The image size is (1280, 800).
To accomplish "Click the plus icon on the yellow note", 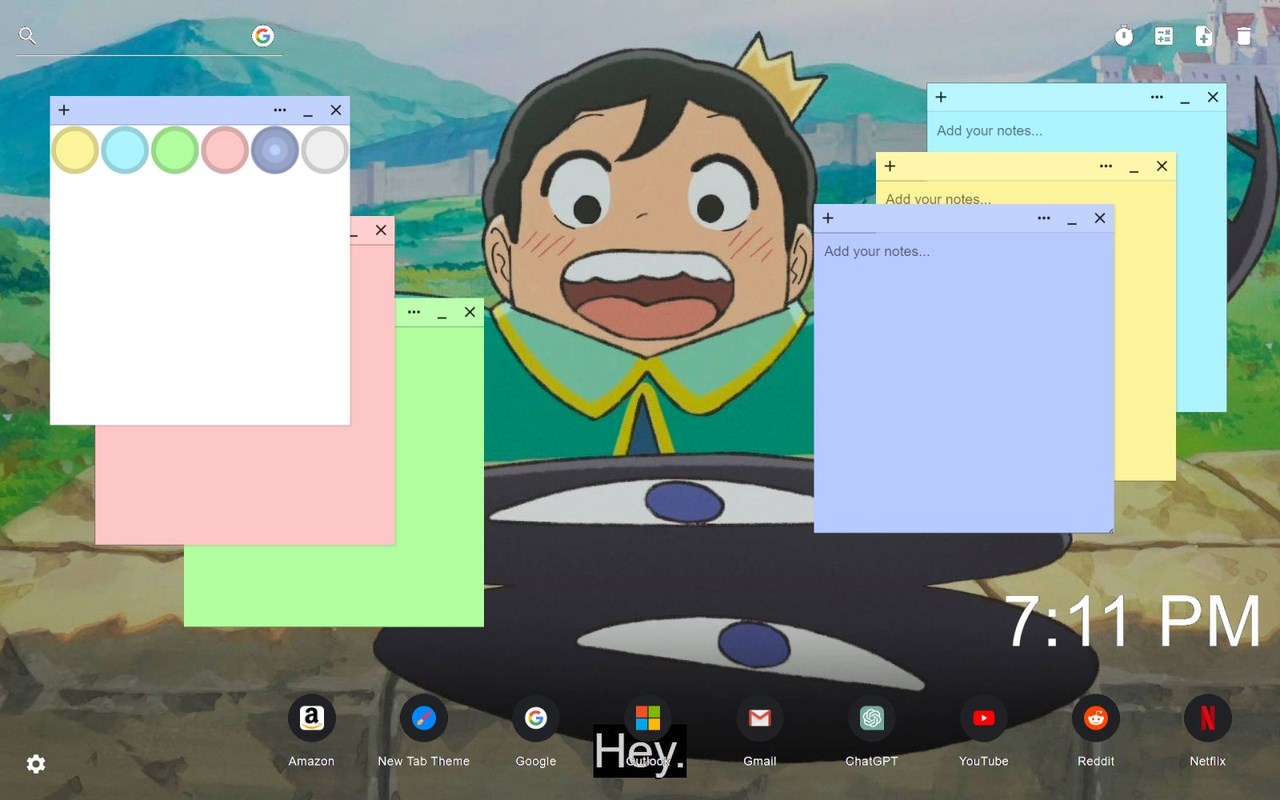I will [x=890, y=166].
